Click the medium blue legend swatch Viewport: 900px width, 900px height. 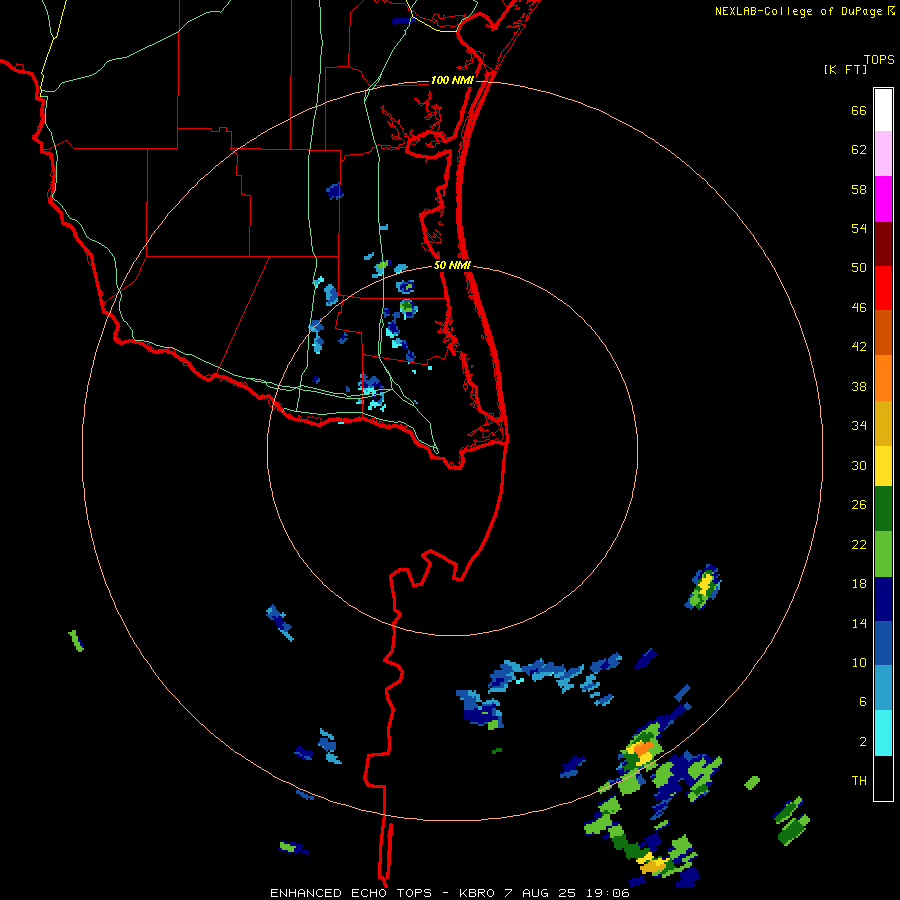click(883, 643)
